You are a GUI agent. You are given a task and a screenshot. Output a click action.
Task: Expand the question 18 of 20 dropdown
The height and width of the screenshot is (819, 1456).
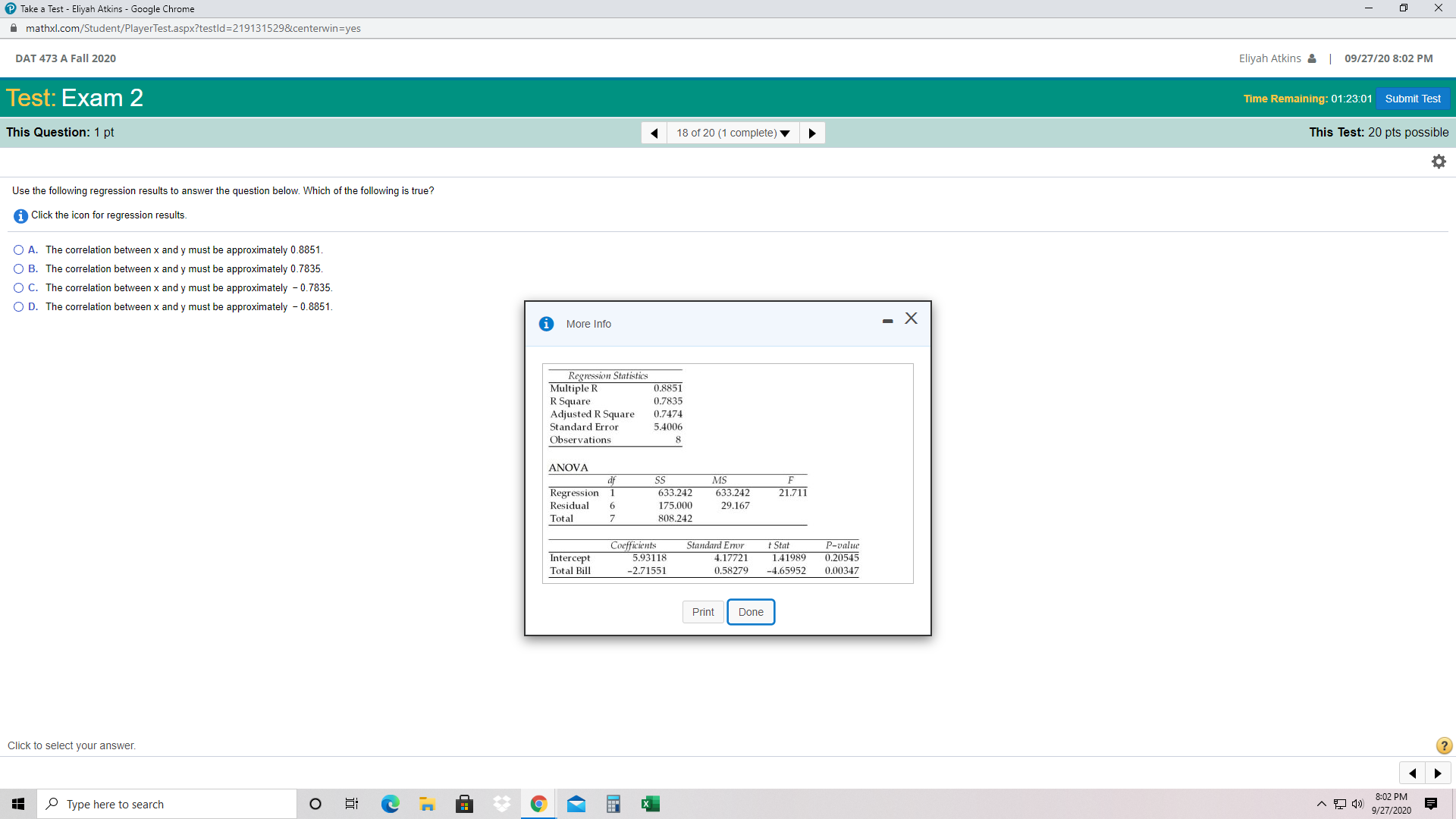[x=733, y=133]
